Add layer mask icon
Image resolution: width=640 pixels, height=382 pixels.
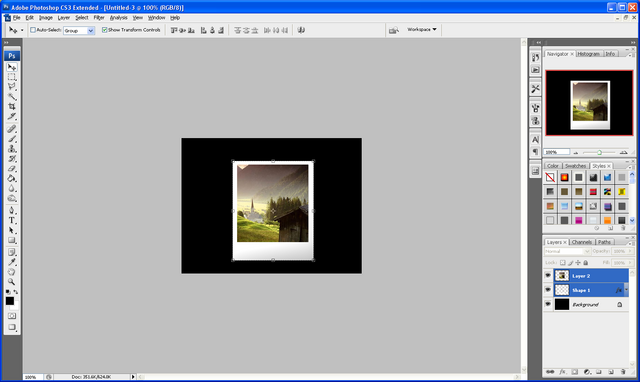574,372
